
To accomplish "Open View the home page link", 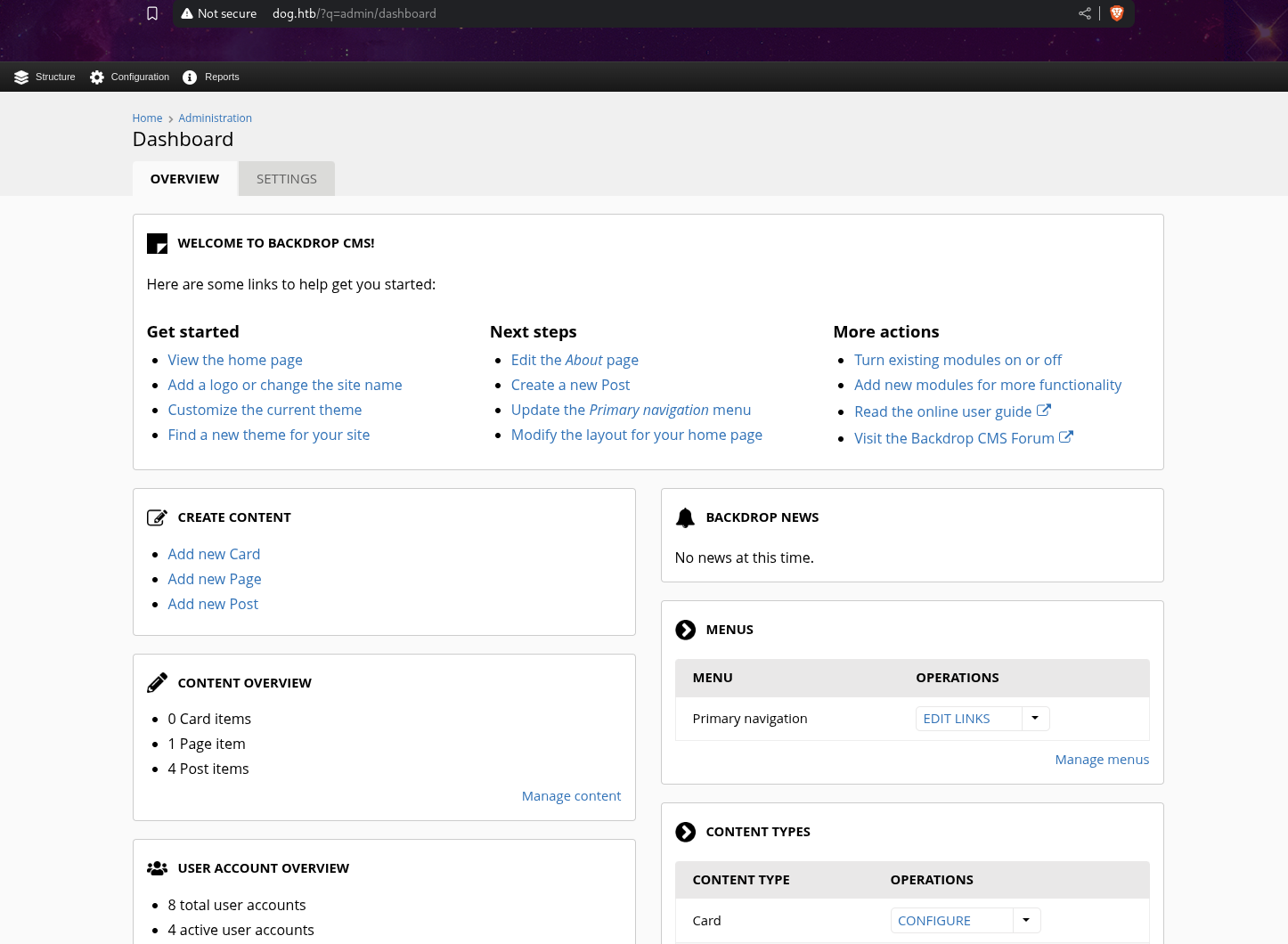I will click(x=235, y=360).
